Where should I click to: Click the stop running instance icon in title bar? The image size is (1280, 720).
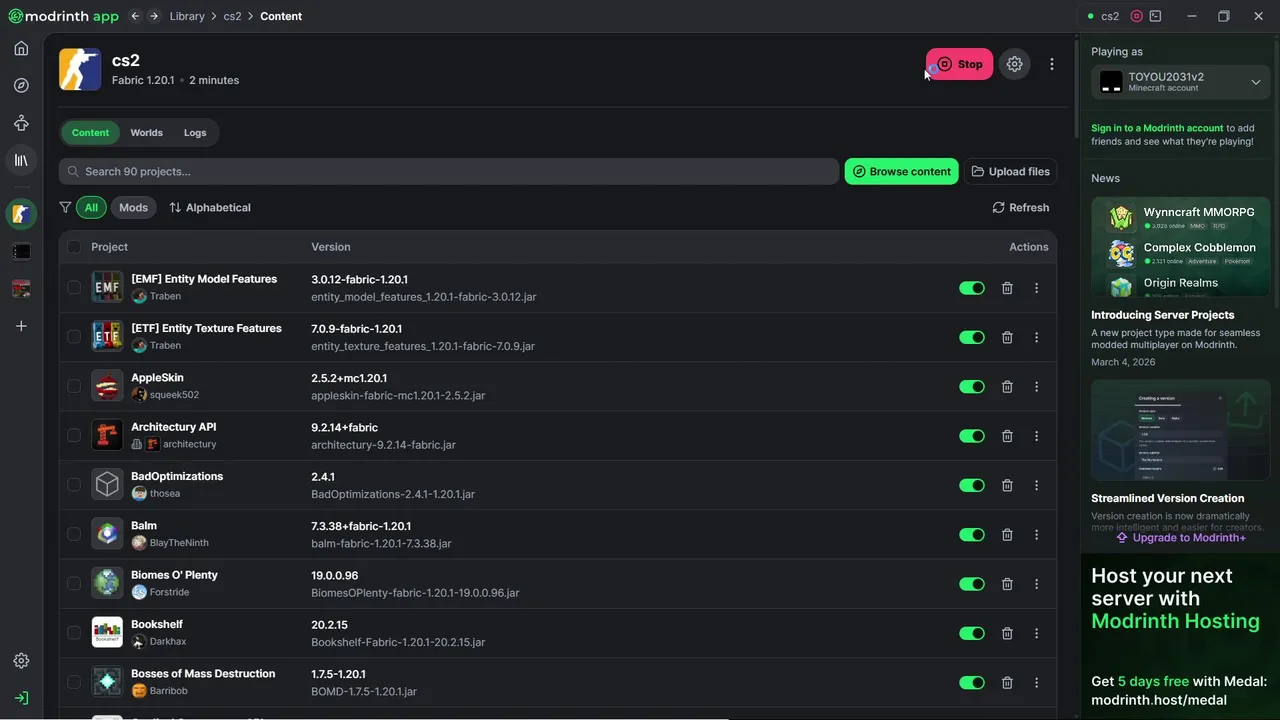pyautogui.click(x=1137, y=16)
